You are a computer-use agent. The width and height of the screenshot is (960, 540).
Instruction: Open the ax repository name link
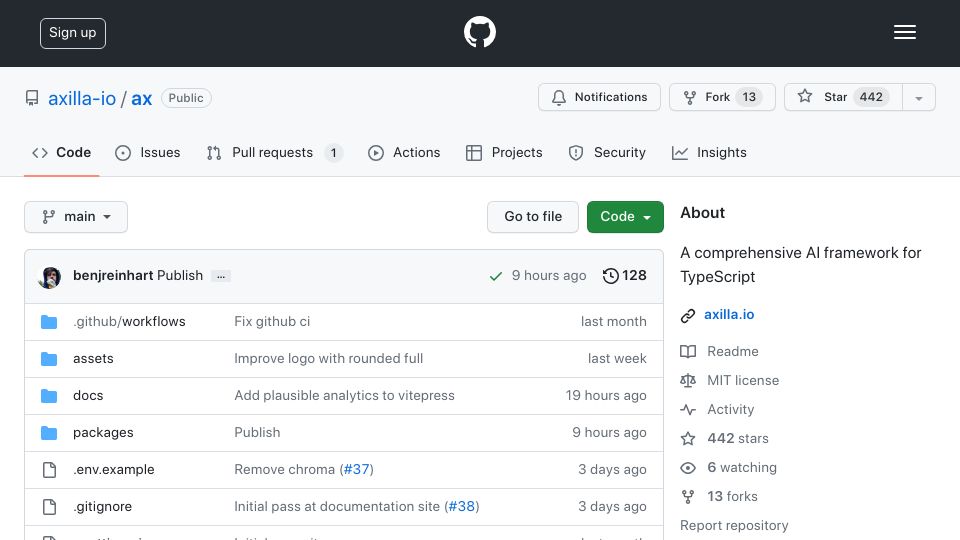[x=141, y=98]
